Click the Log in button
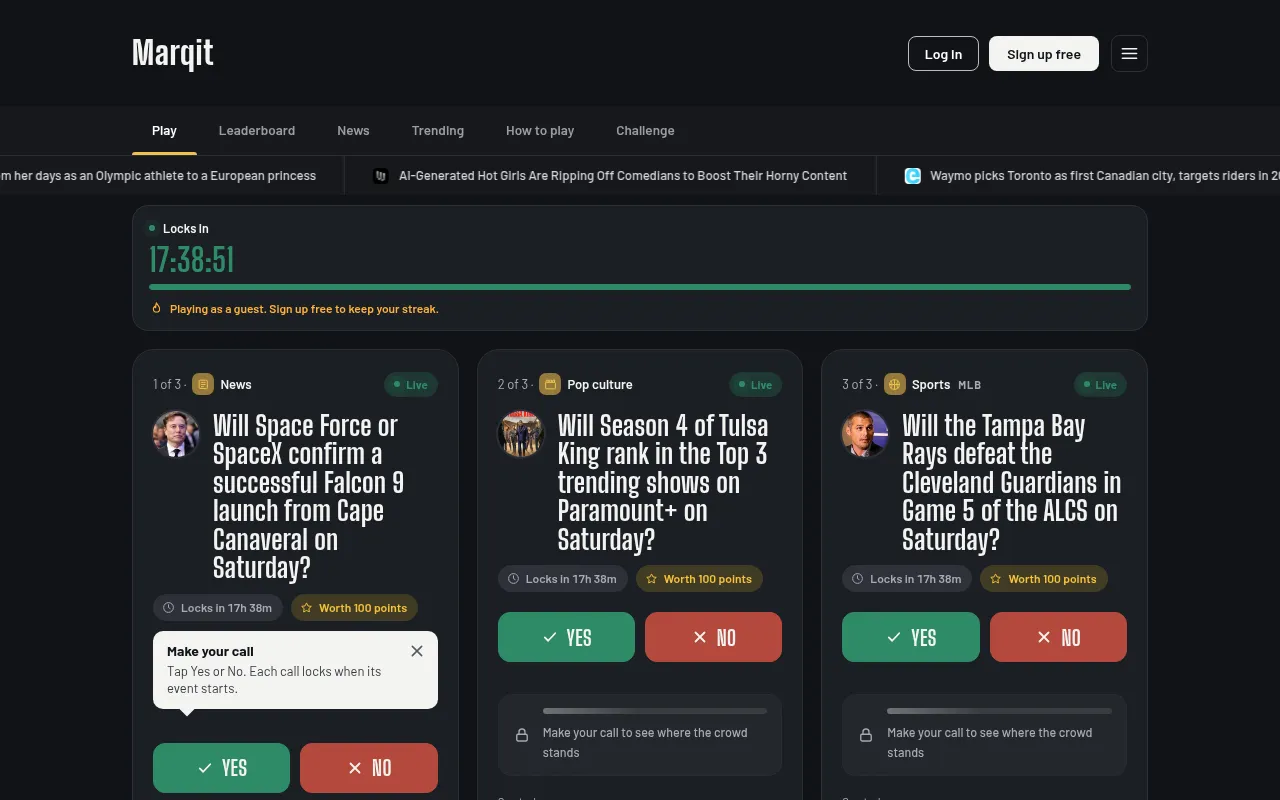The image size is (1280, 800). point(943,54)
